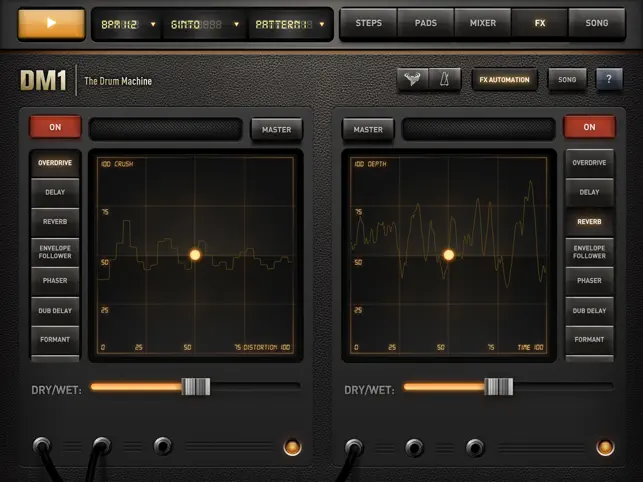Click the right panel's orange indicator light

click(x=605, y=447)
